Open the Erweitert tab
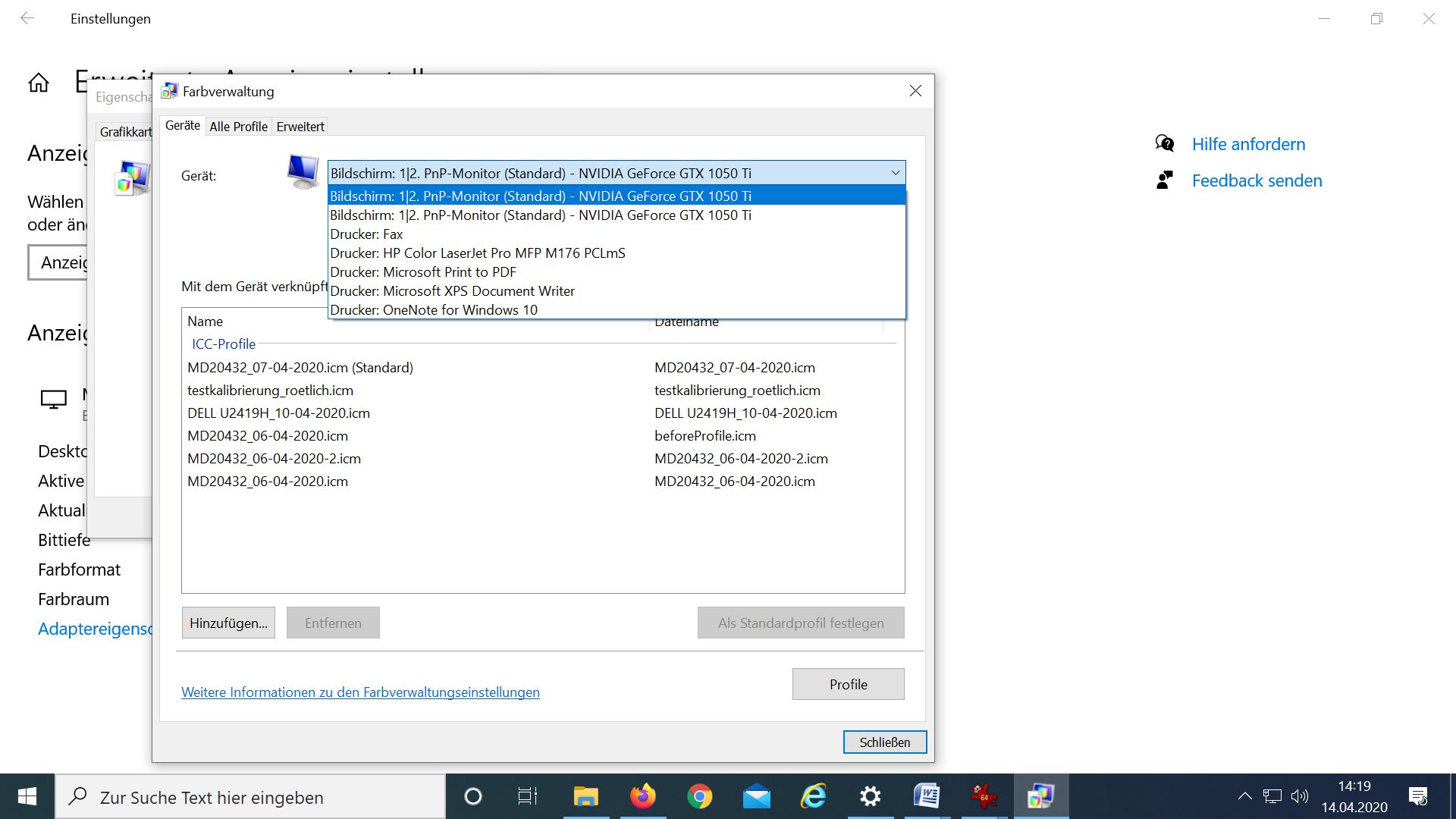This screenshot has height=819, width=1456. click(300, 127)
